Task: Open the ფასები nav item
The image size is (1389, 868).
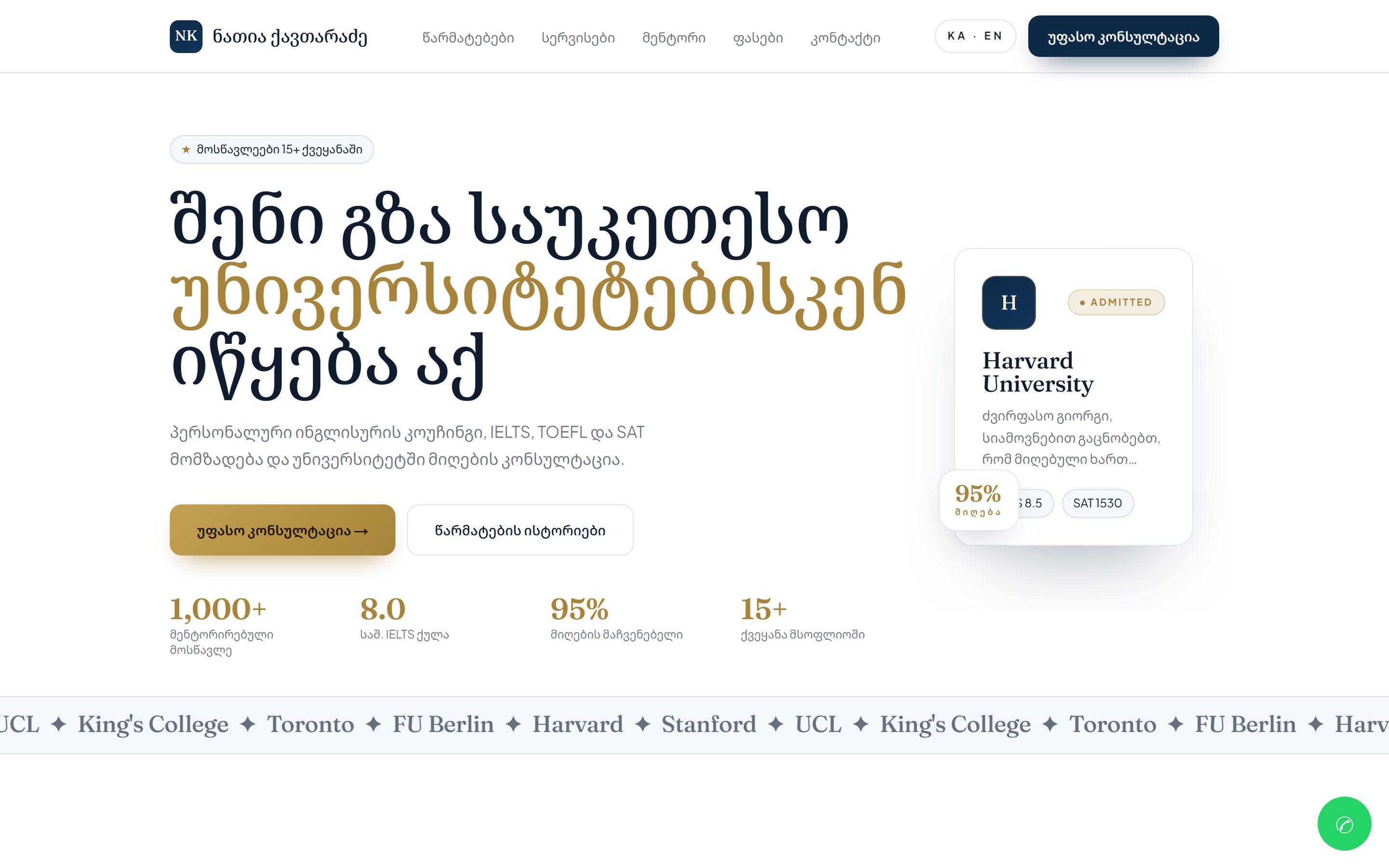Action: [x=758, y=38]
